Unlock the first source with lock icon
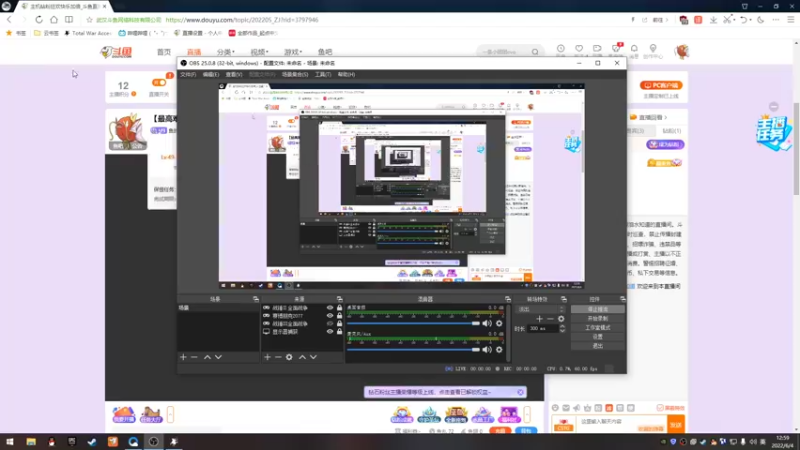 coord(339,308)
